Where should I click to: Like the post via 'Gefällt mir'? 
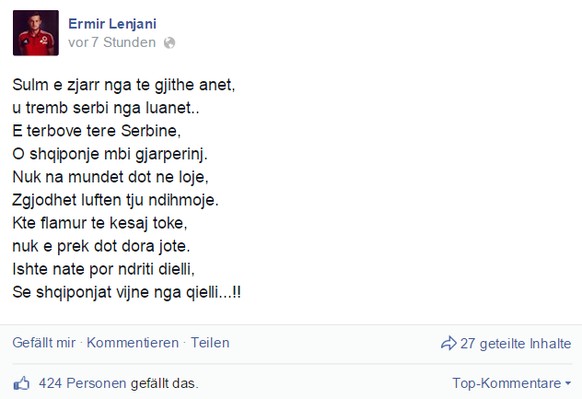pyautogui.click(x=44, y=343)
